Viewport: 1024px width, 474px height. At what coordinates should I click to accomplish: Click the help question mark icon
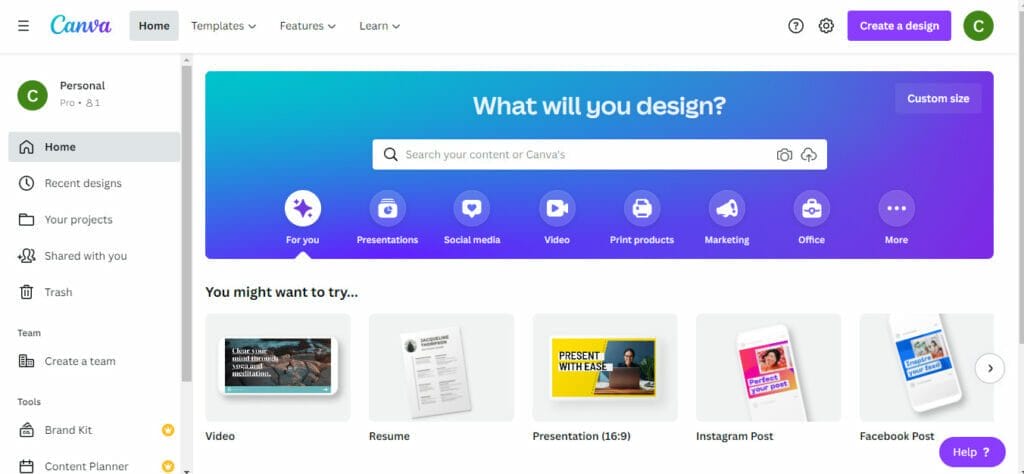coord(795,26)
